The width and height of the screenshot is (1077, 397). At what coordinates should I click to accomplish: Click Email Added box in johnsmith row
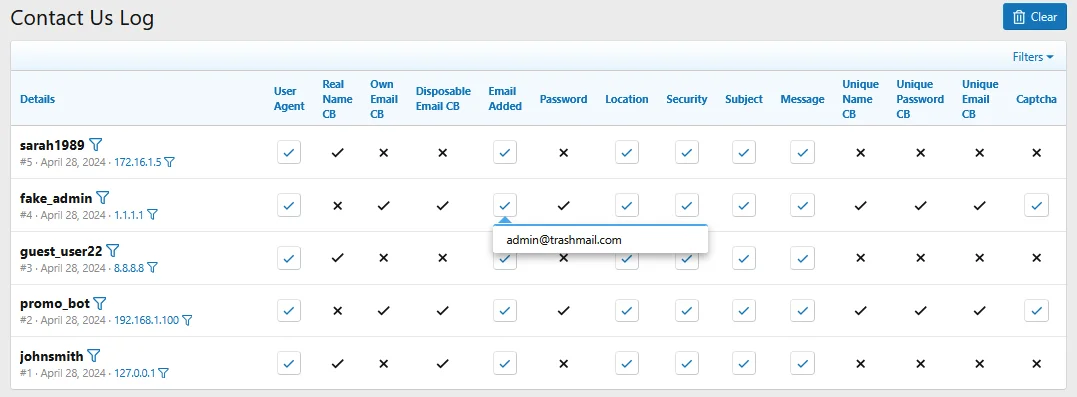pos(505,363)
